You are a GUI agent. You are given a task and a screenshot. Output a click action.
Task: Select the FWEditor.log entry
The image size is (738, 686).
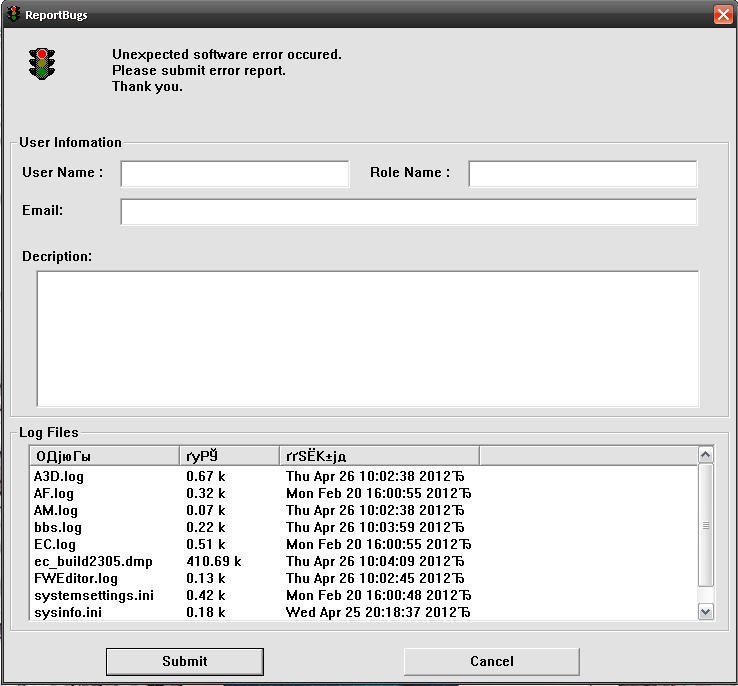point(76,578)
